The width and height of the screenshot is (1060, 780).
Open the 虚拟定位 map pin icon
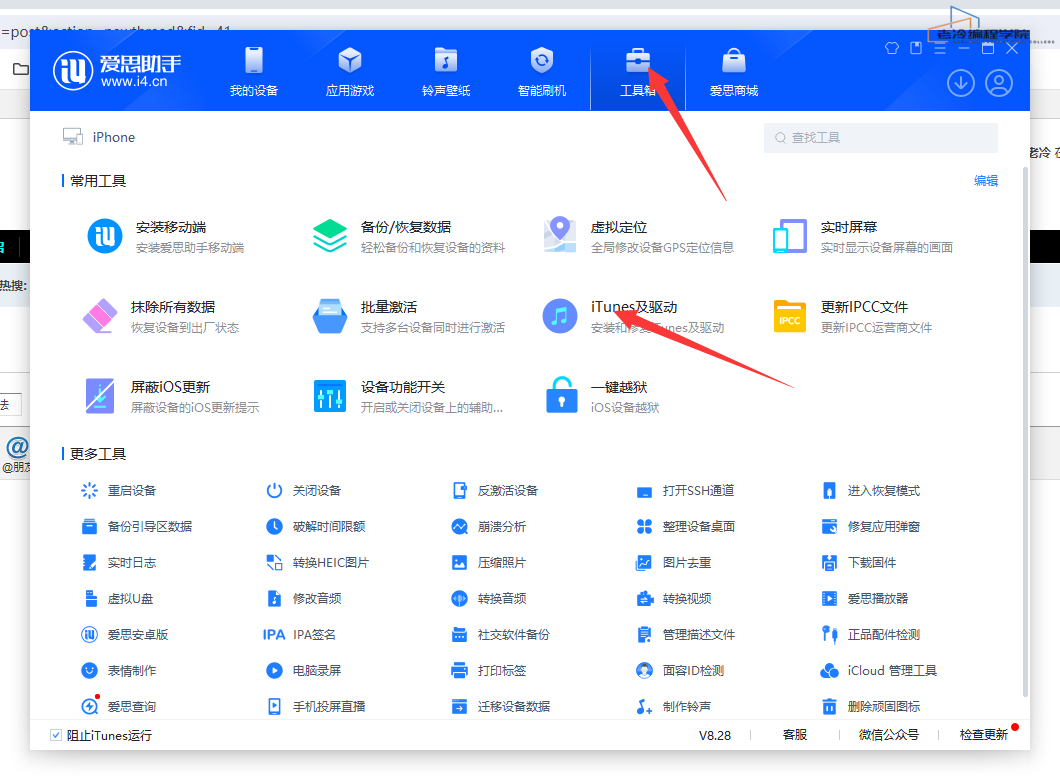click(560, 235)
